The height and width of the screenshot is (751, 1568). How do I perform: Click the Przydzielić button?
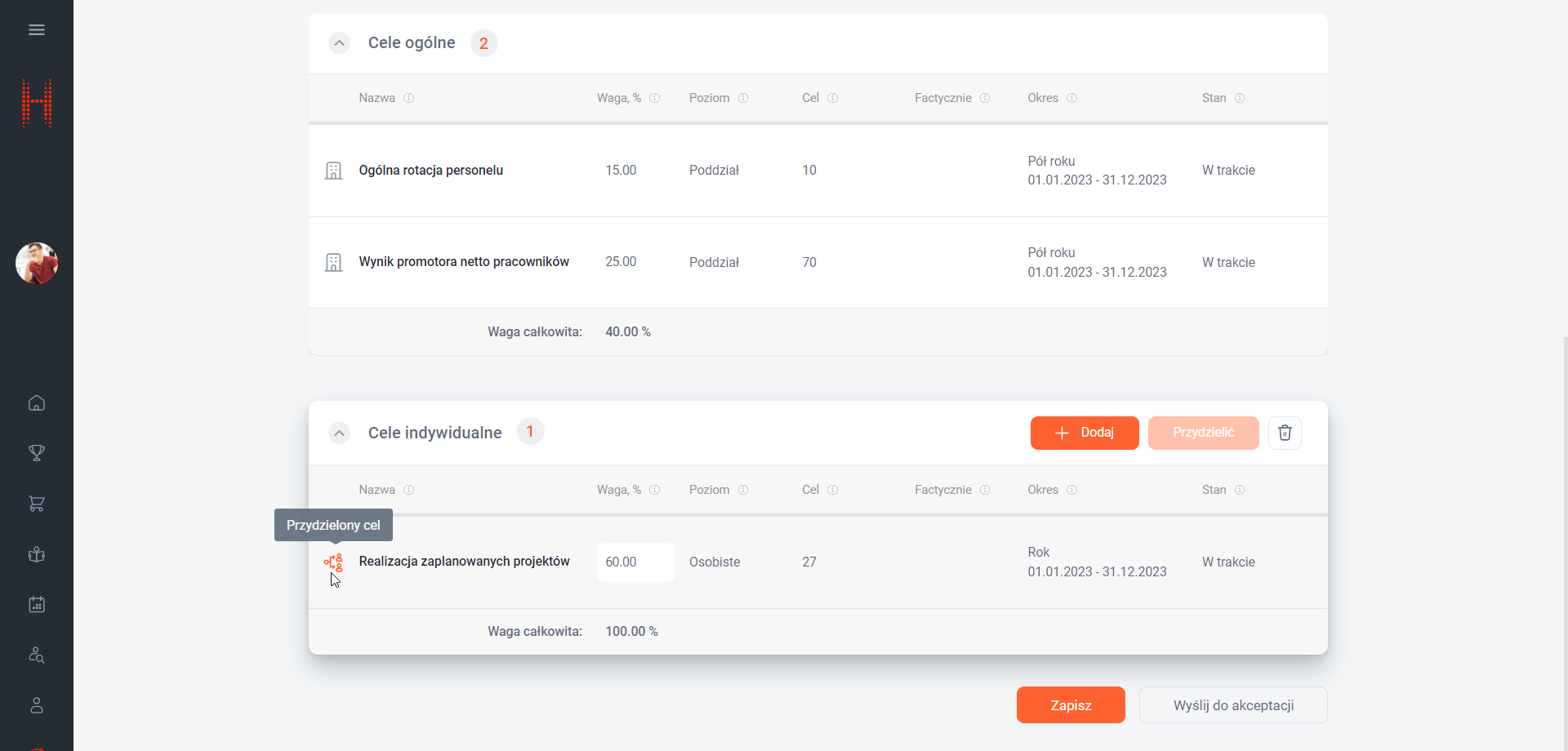1203,433
